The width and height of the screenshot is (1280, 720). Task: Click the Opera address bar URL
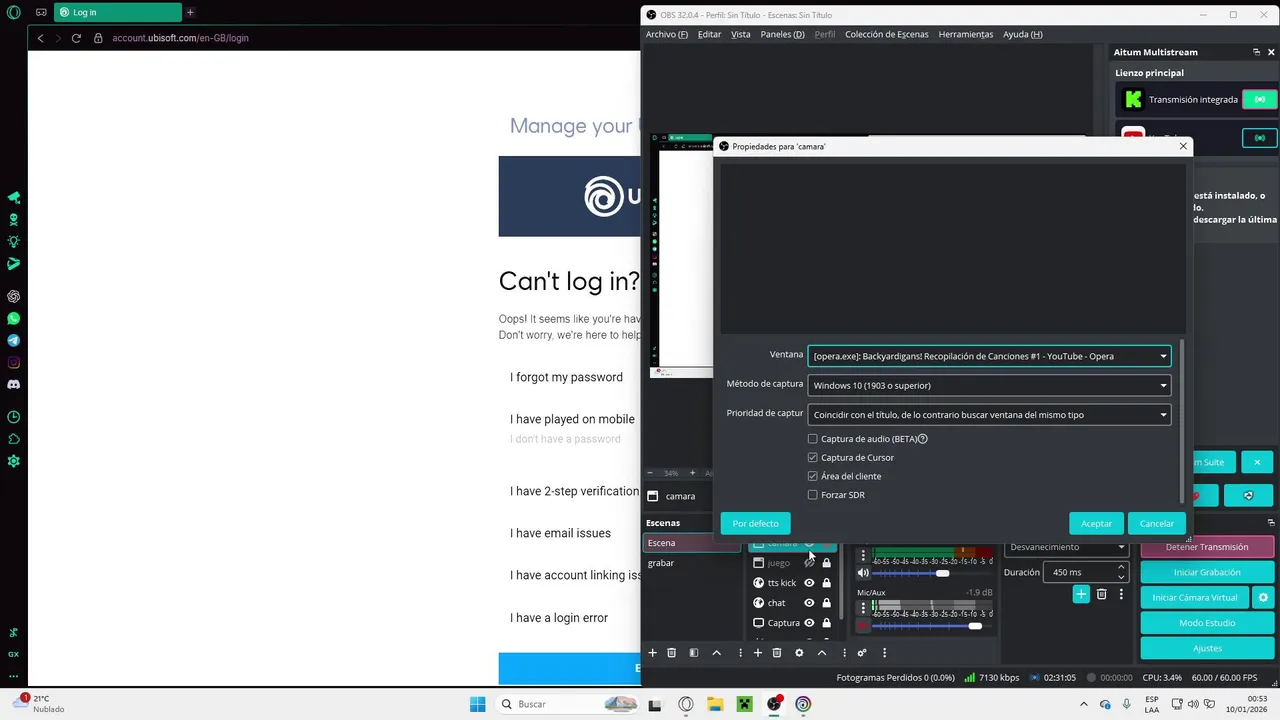(180, 38)
